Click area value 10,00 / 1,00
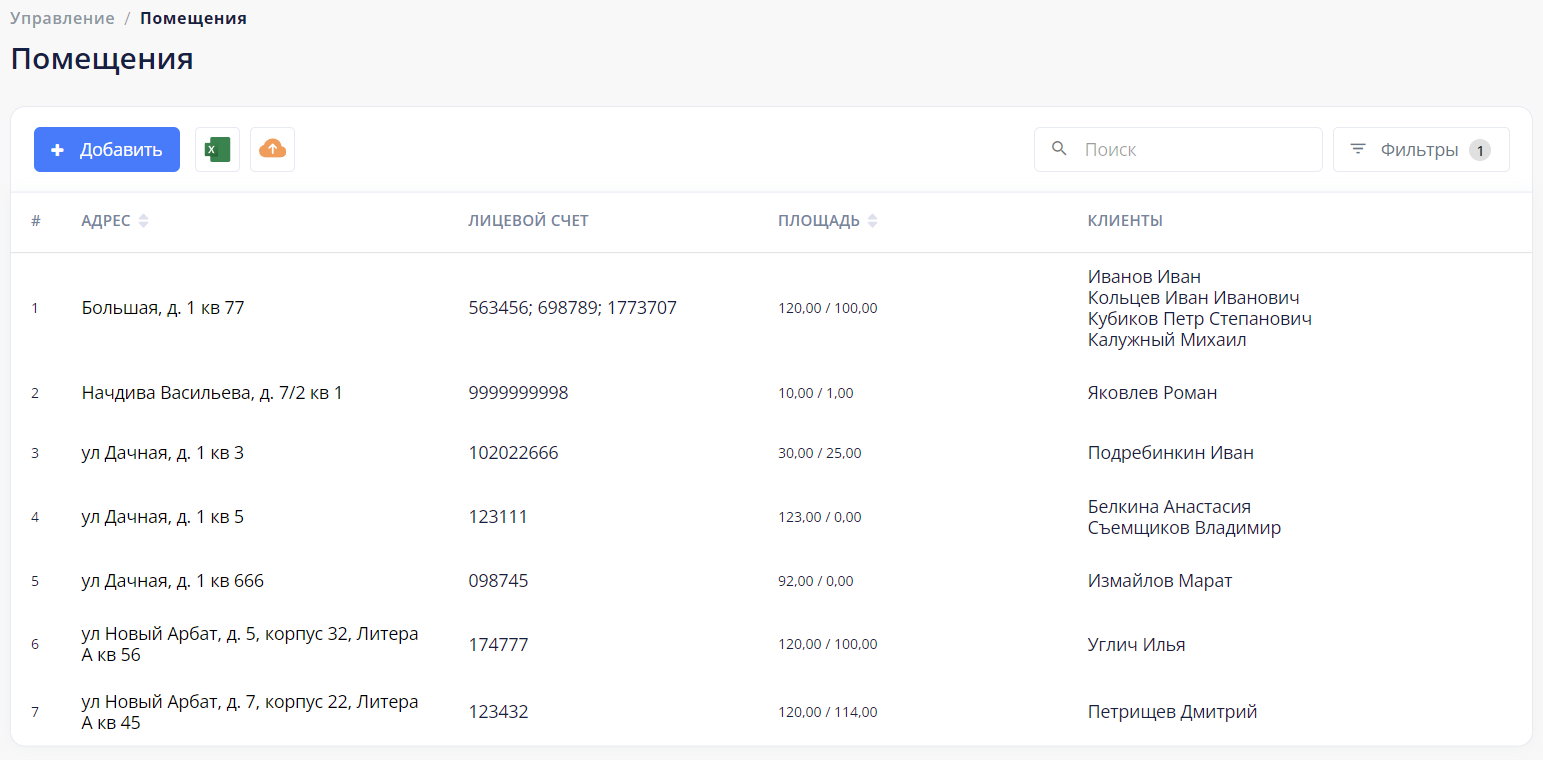This screenshot has height=760, width=1543. [816, 393]
